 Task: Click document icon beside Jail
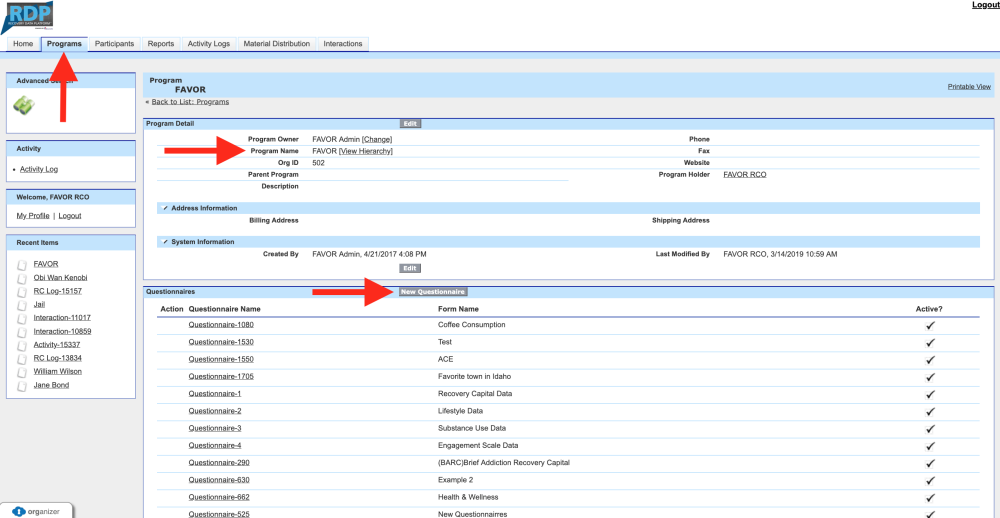tap(22, 305)
